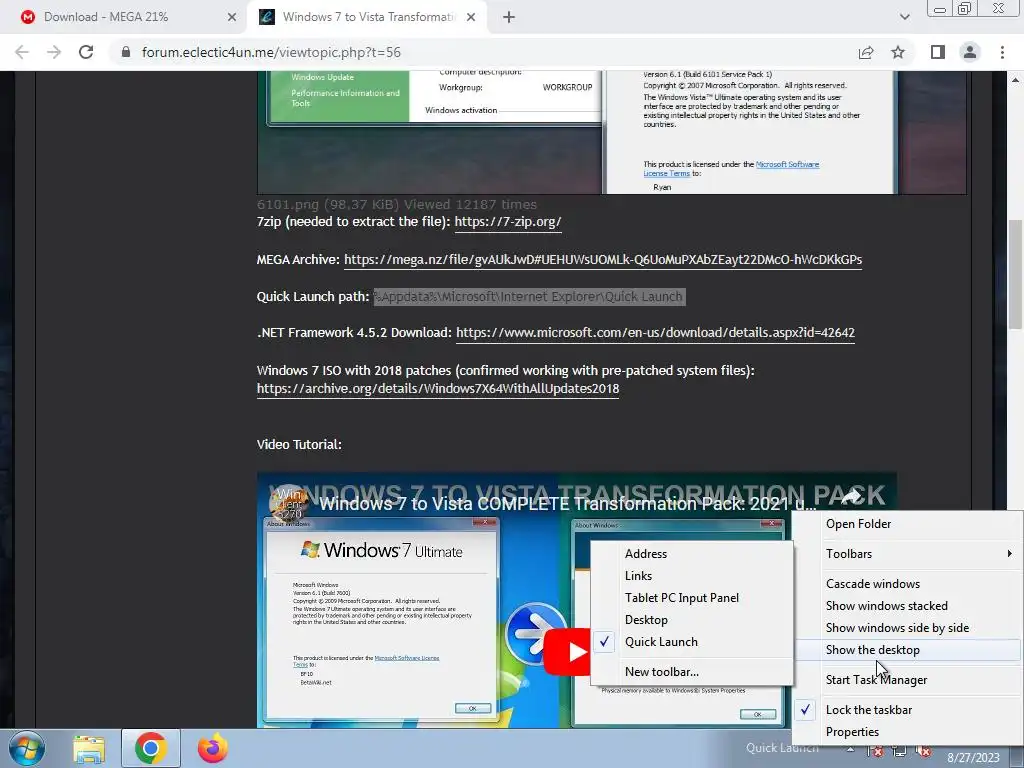Open archive.org Windows 7 ISO link

pos(438,389)
